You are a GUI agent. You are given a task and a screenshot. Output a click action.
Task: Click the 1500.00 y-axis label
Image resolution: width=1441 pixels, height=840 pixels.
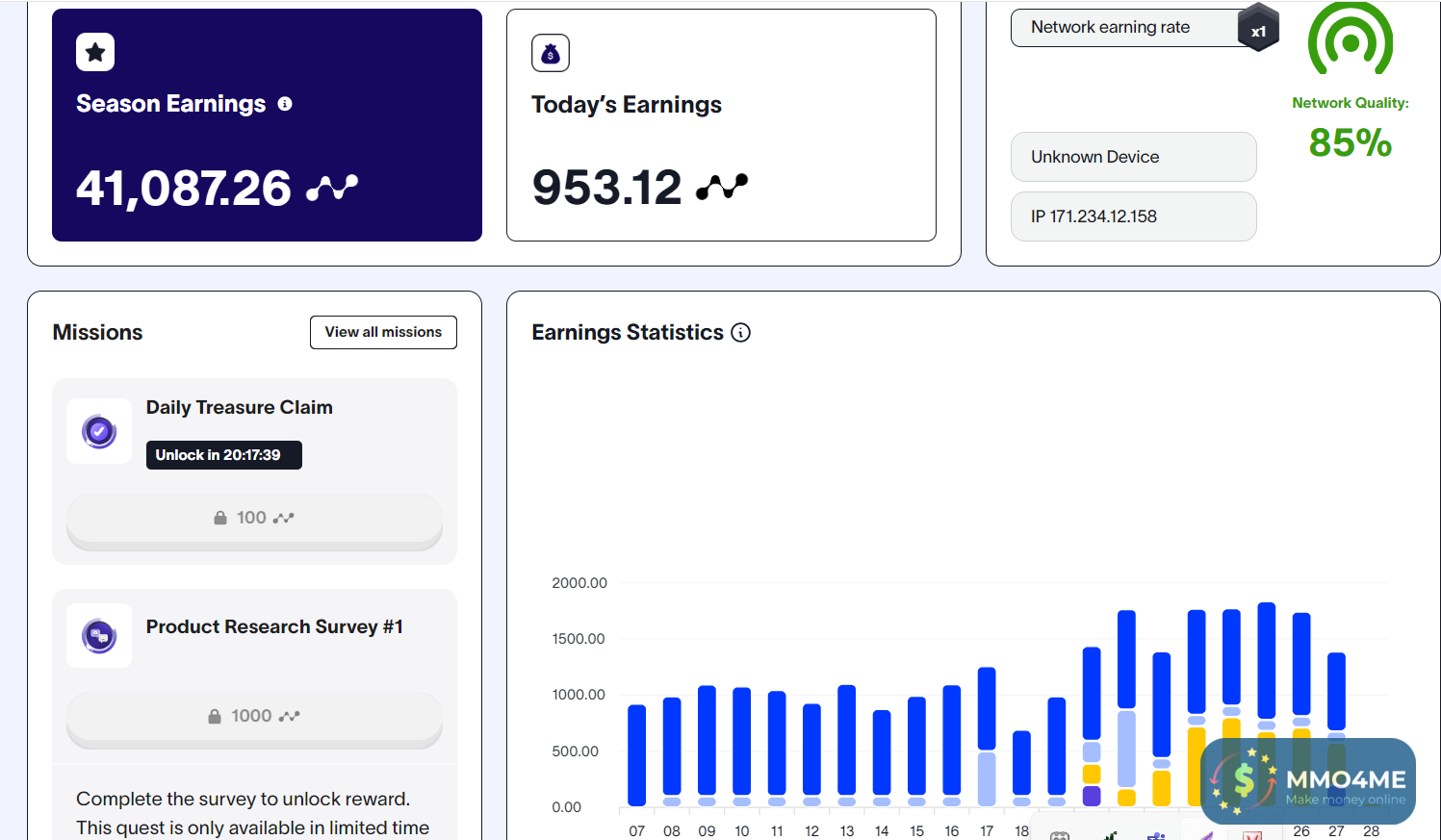point(579,639)
